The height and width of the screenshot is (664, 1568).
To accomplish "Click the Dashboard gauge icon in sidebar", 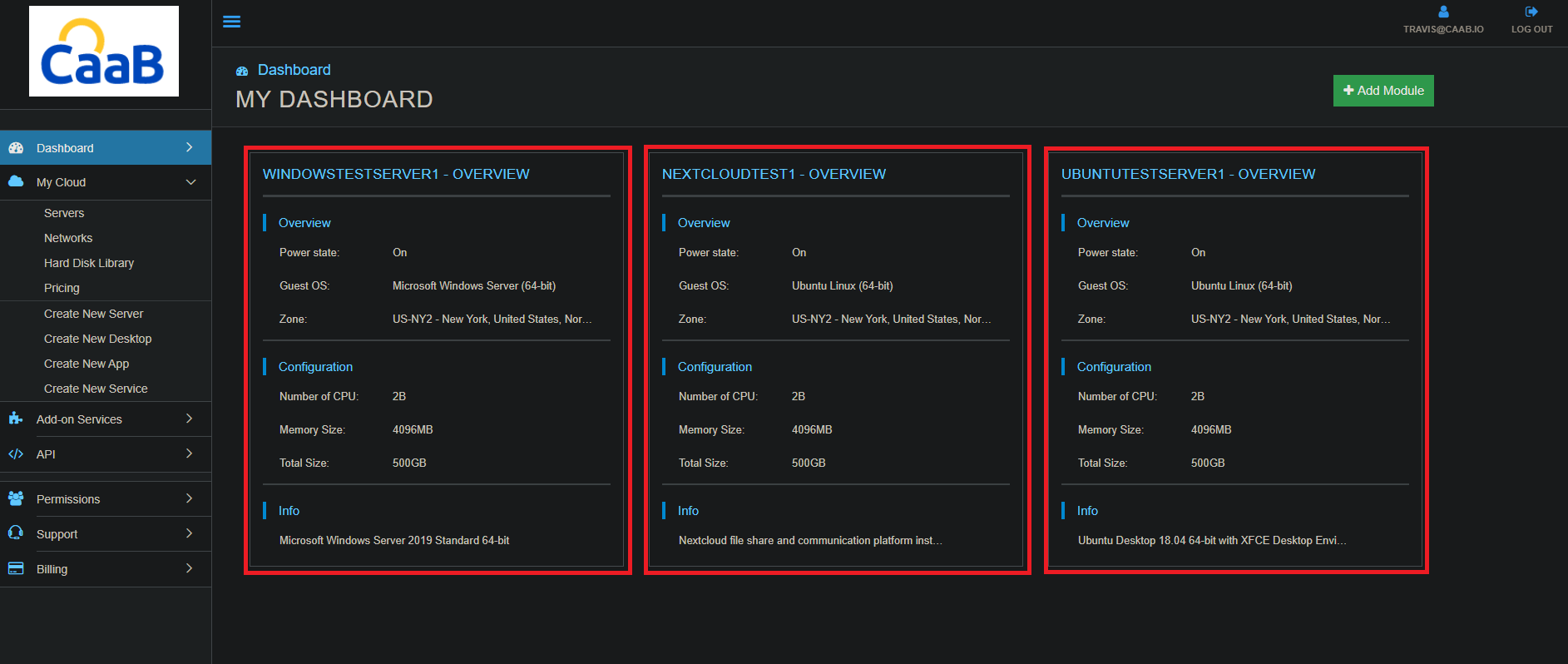I will pos(16,148).
